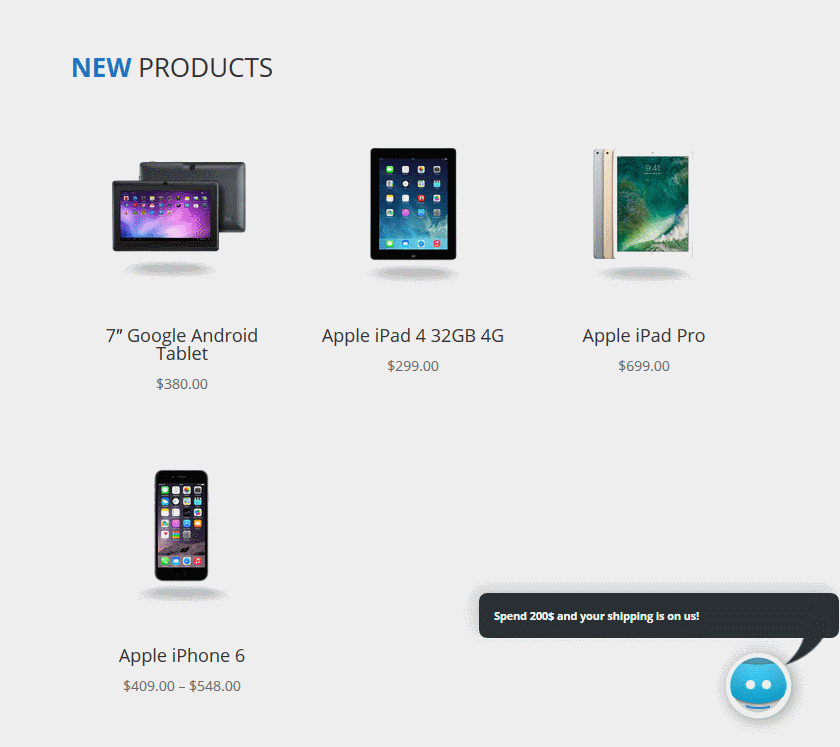Click the PRODUCTS heading word

[206, 68]
